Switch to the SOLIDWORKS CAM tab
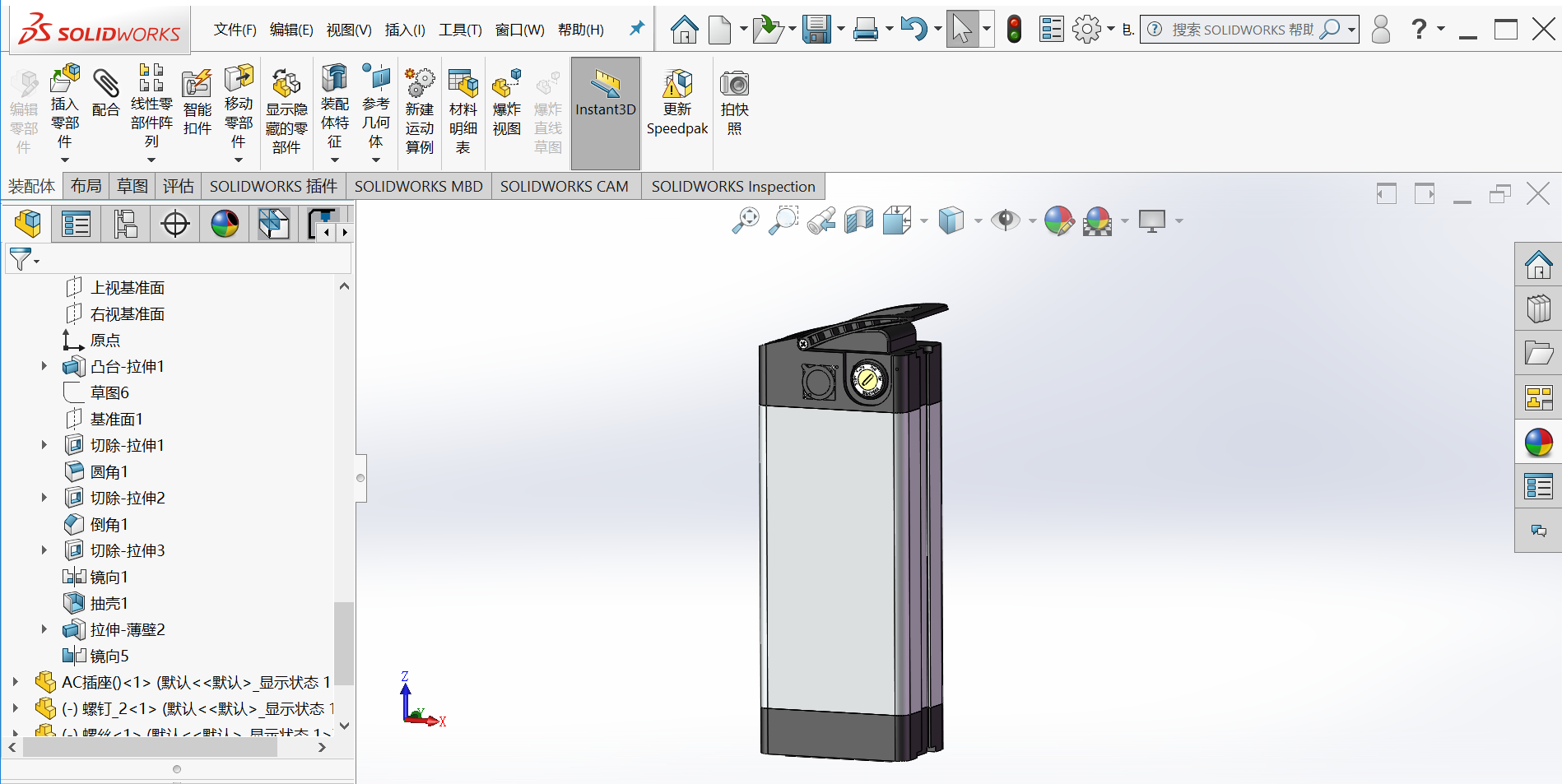 pos(565,186)
